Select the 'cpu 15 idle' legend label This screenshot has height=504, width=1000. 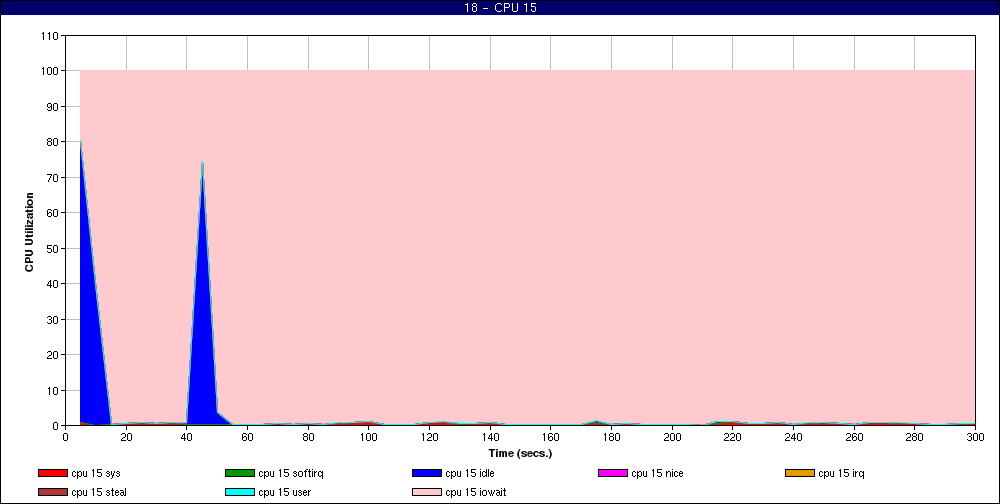pyautogui.click(x=470, y=473)
